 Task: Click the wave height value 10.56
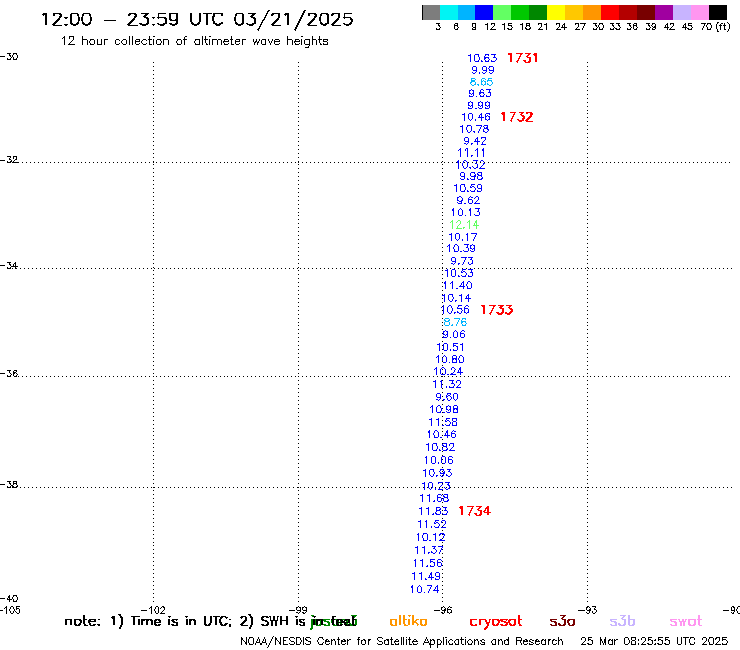[x=455, y=310]
